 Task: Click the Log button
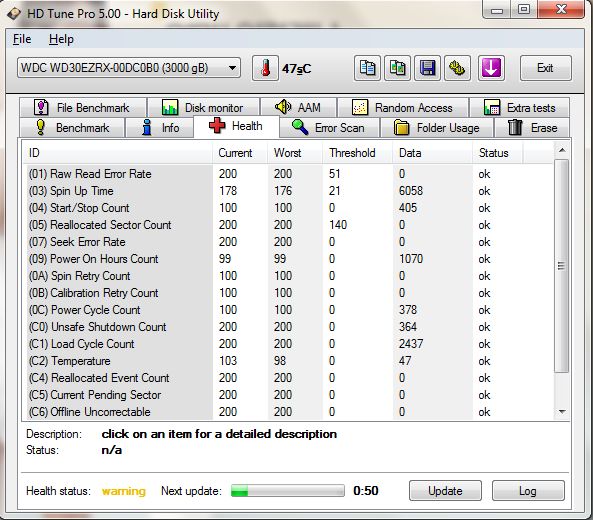pos(528,491)
